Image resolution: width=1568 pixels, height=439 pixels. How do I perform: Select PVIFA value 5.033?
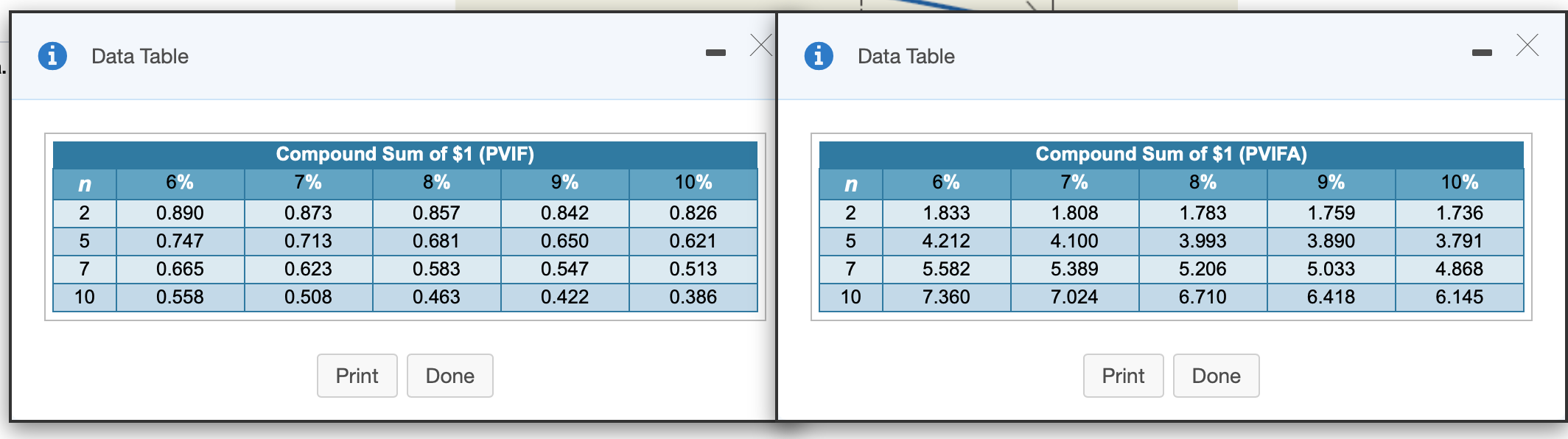[x=1331, y=269]
